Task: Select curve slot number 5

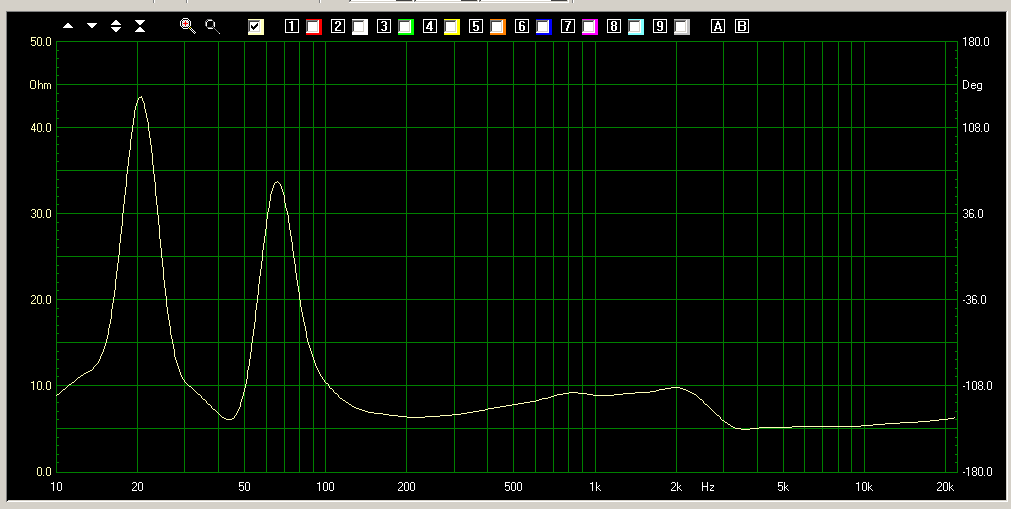Action: [476, 27]
